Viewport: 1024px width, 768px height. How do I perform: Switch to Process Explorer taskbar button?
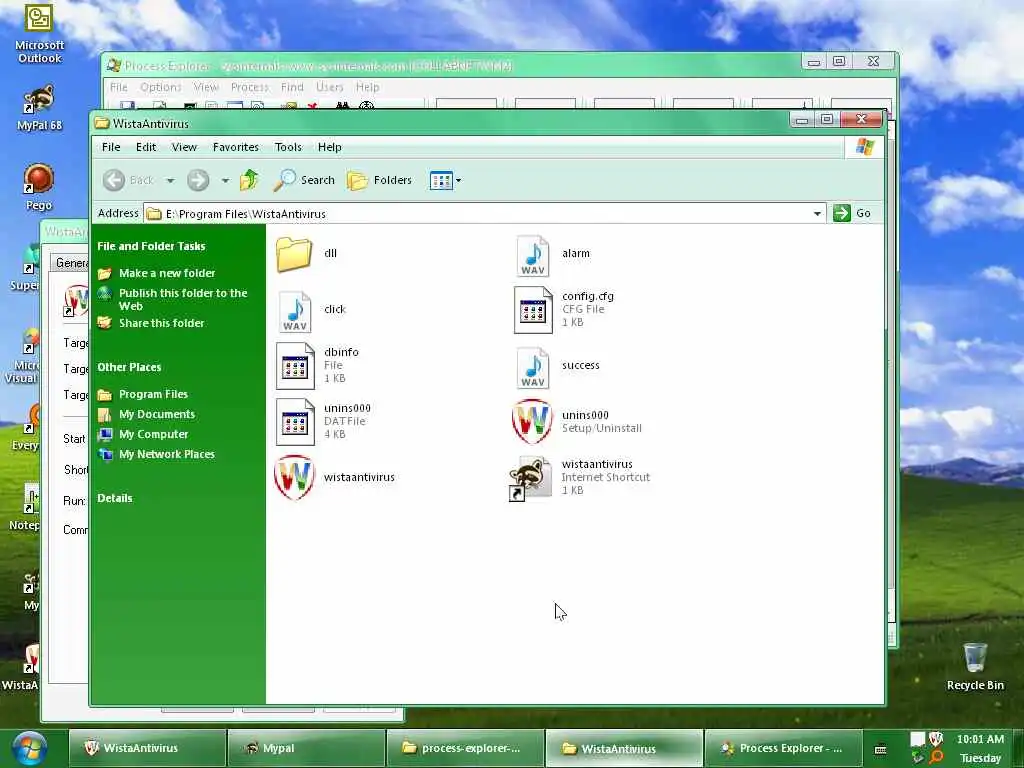pos(783,748)
